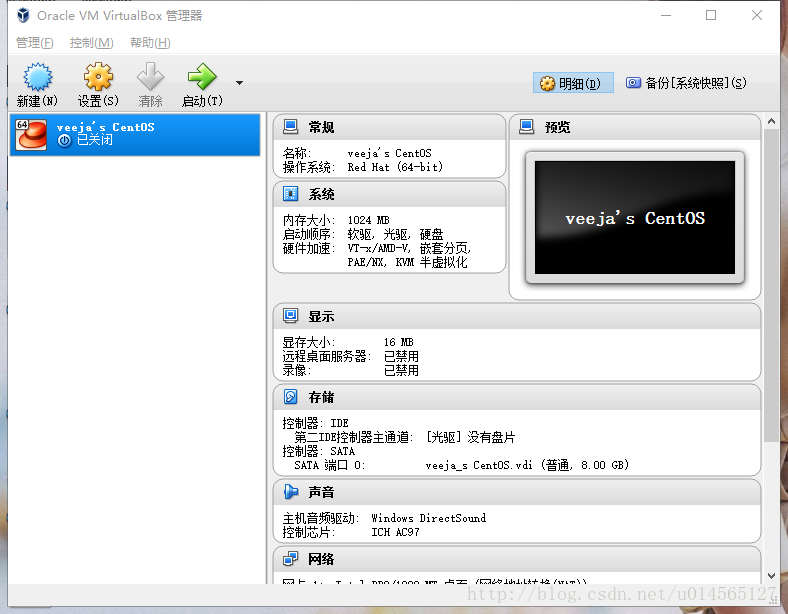
Task: Close the VirtualBox Manager window
Action: tap(757, 16)
